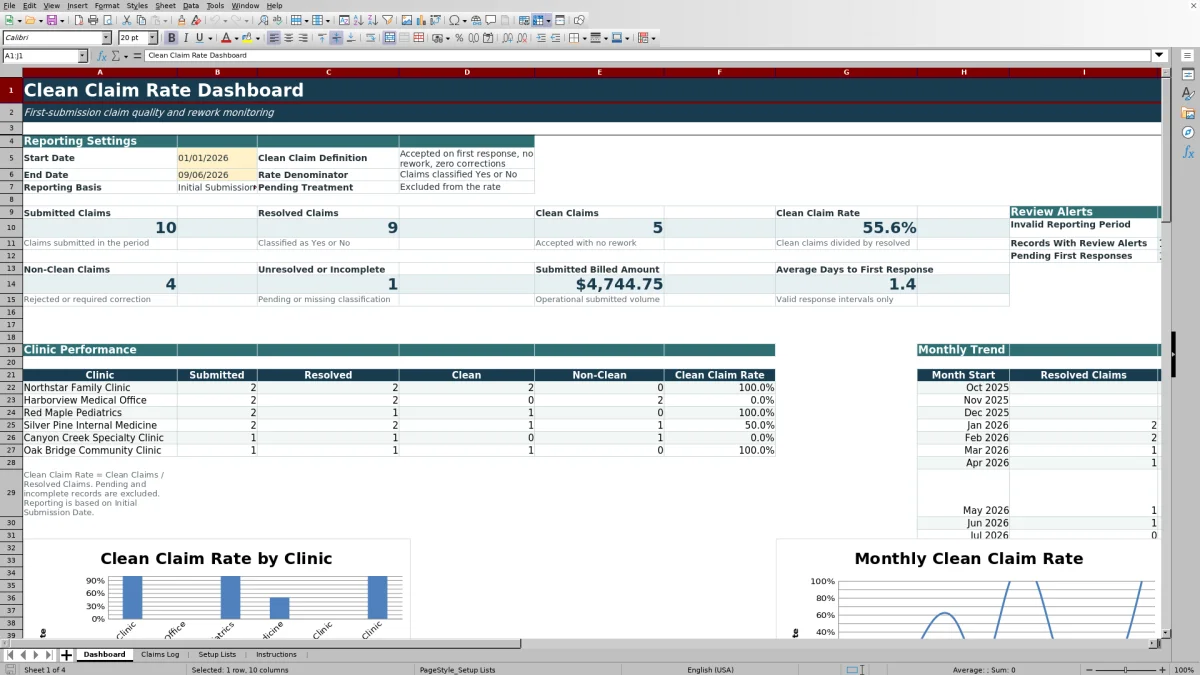
Task: Open the Sheet menu
Action: pos(165,6)
